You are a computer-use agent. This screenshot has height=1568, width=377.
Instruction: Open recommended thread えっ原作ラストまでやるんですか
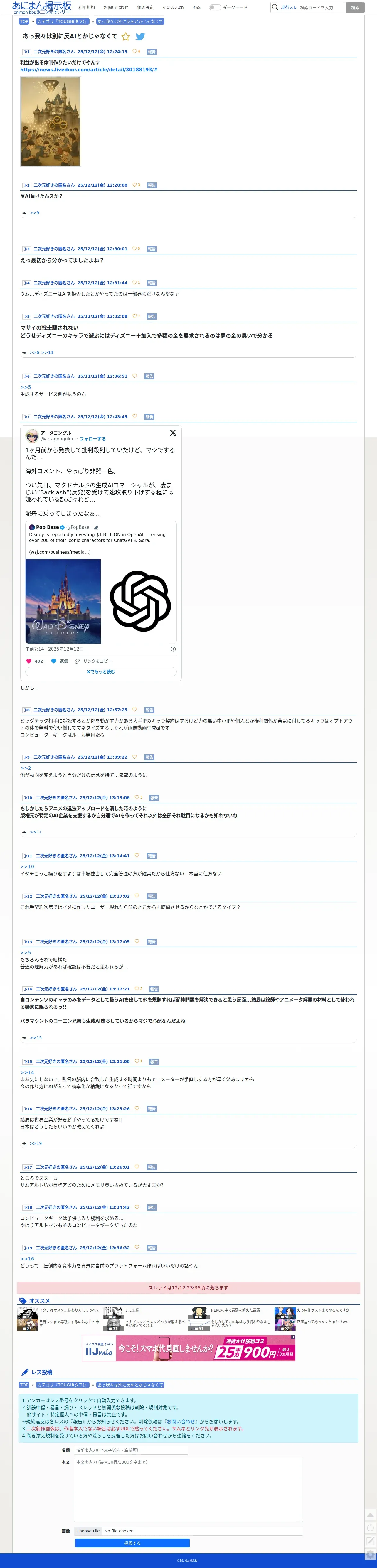coord(323,1310)
